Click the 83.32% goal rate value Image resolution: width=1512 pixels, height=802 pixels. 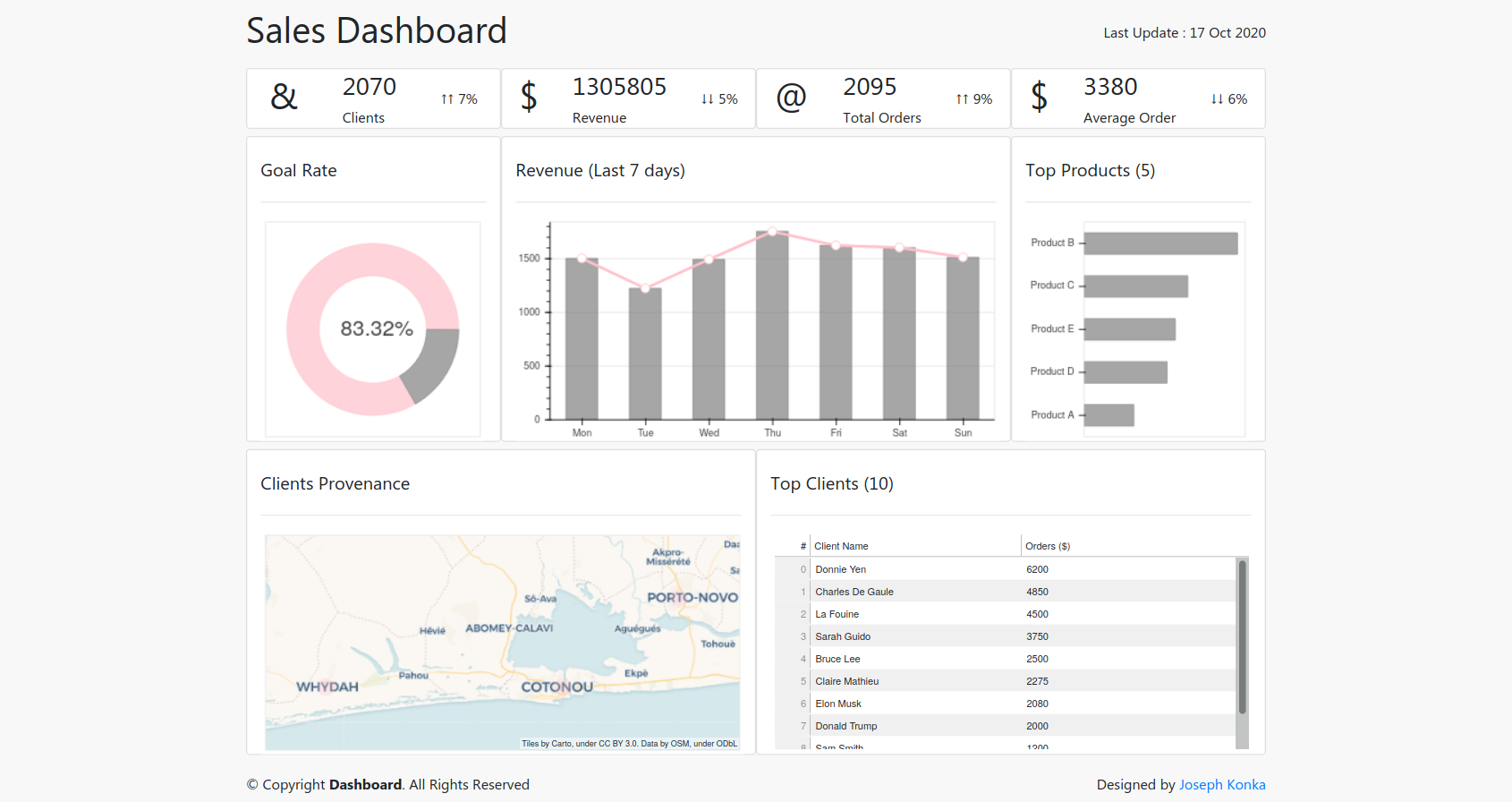tap(377, 328)
